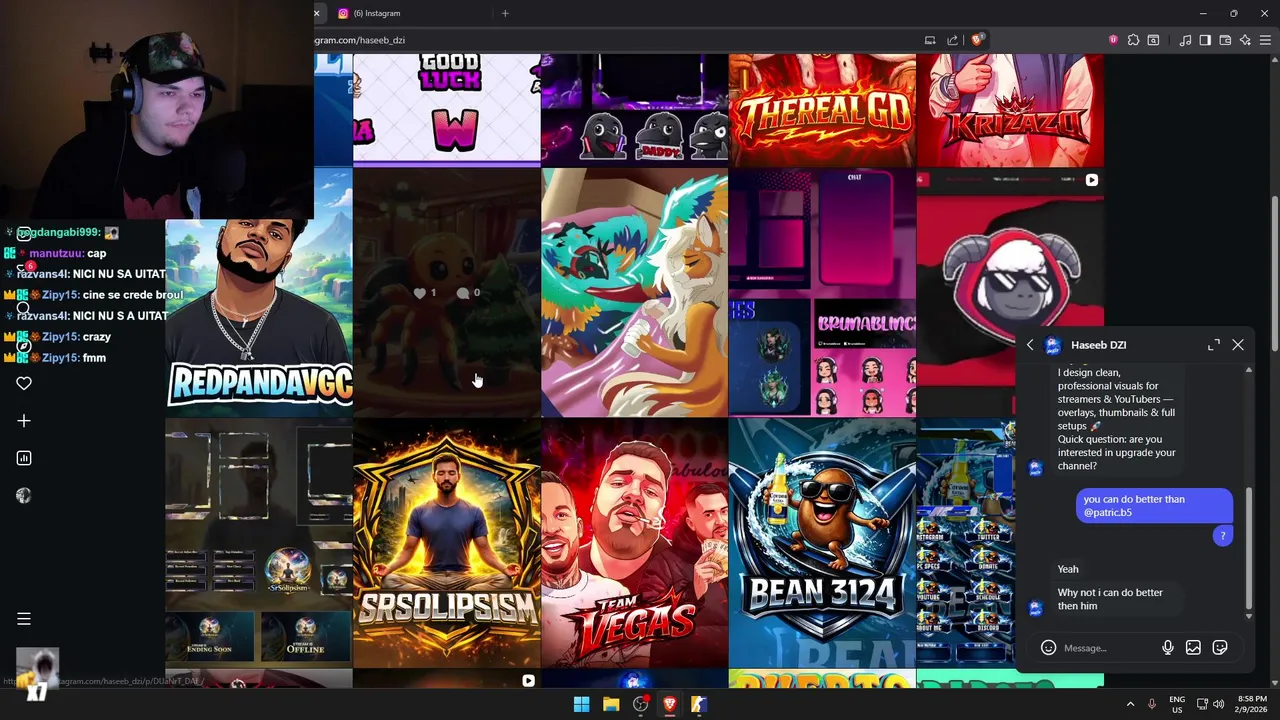The height and width of the screenshot is (720, 1280).
Task: Open the TheRealGD post thumbnail
Action: pos(822,110)
